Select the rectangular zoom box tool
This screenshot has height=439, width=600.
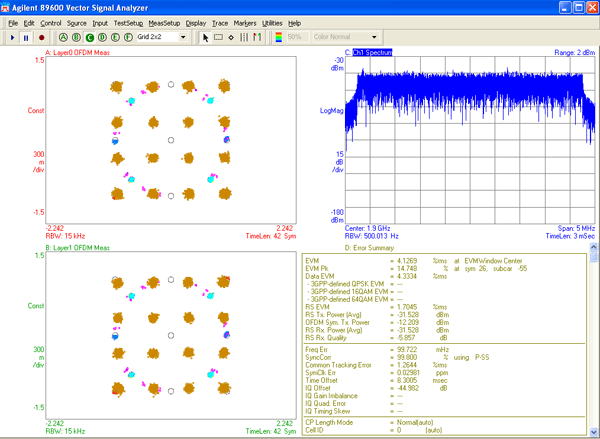(x=218, y=38)
